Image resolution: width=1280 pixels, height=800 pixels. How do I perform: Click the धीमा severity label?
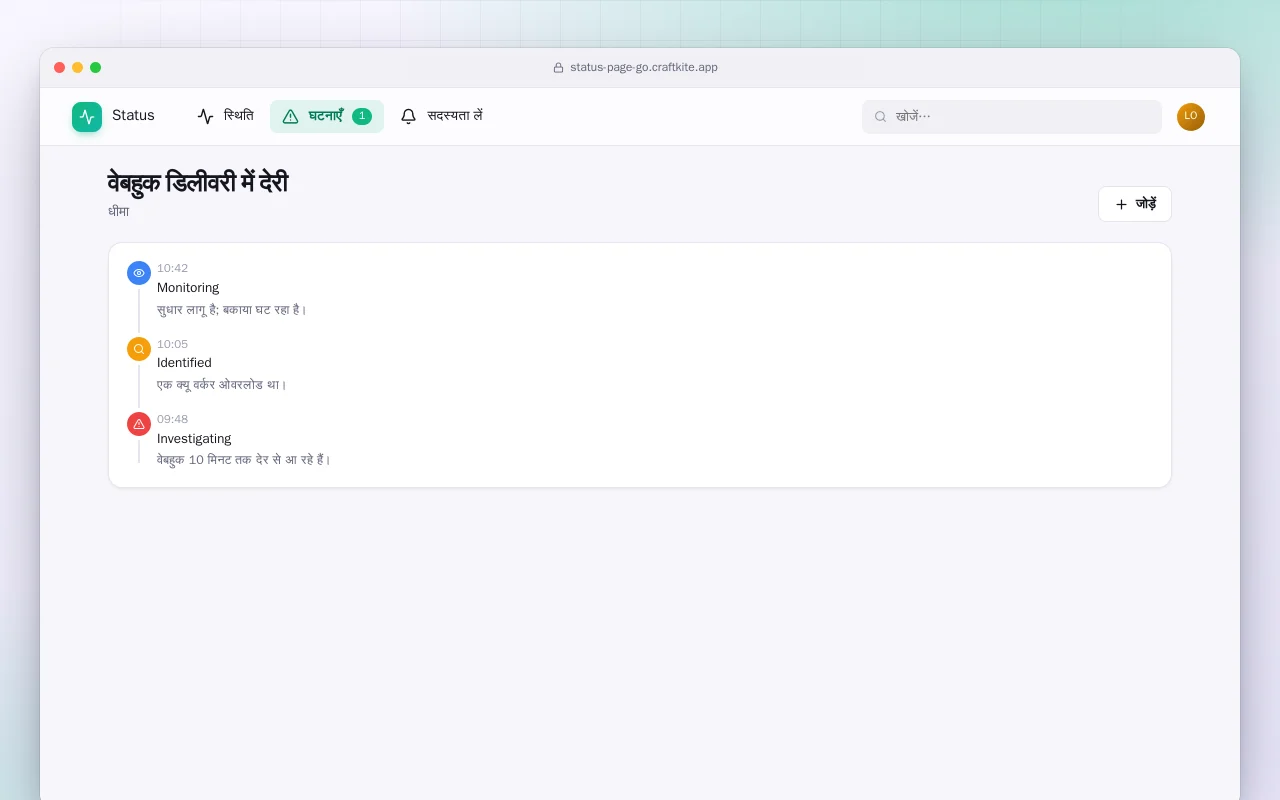(x=119, y=212)
